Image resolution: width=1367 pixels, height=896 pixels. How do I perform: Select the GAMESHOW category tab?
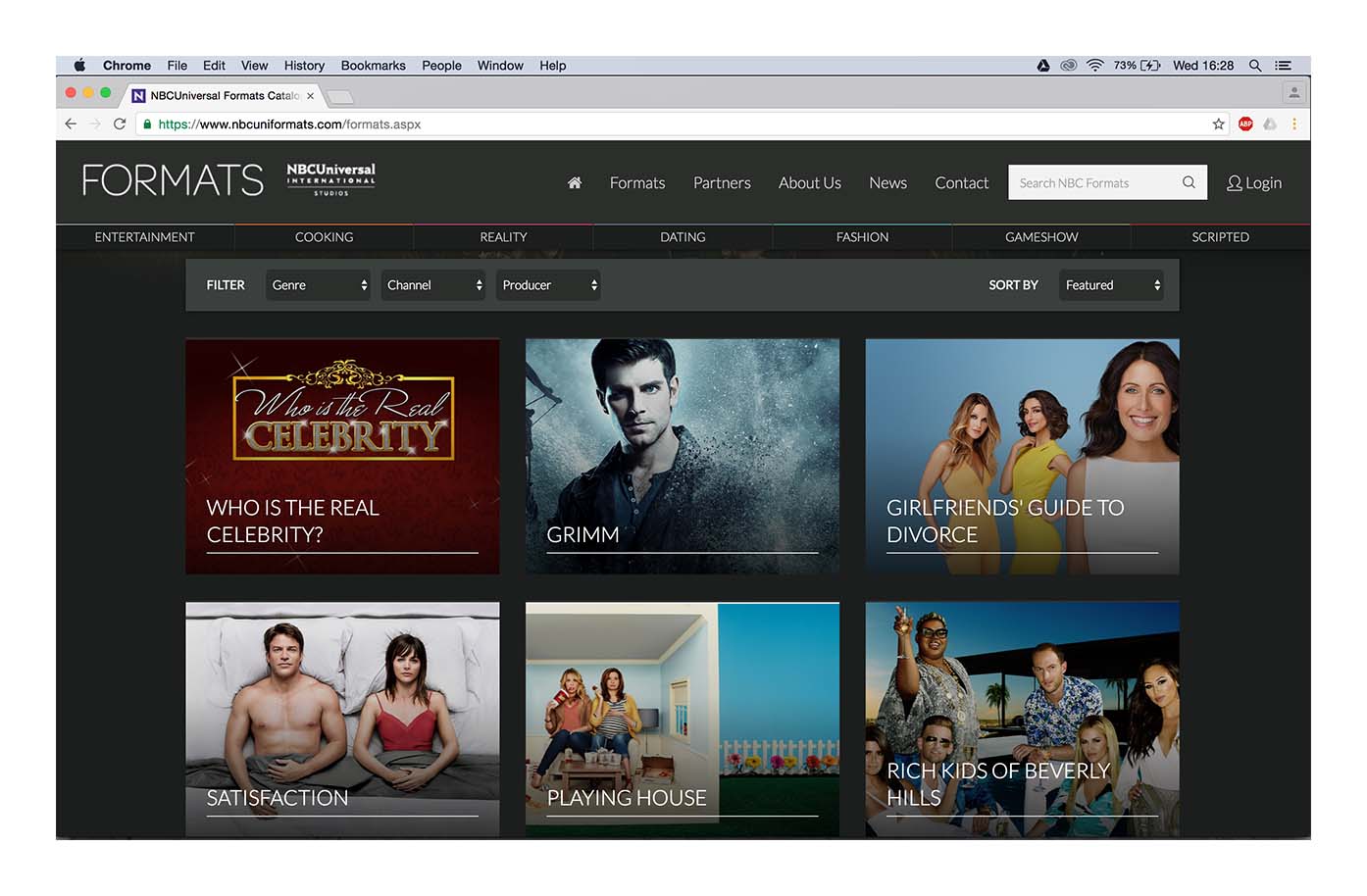coord(1041,237)
